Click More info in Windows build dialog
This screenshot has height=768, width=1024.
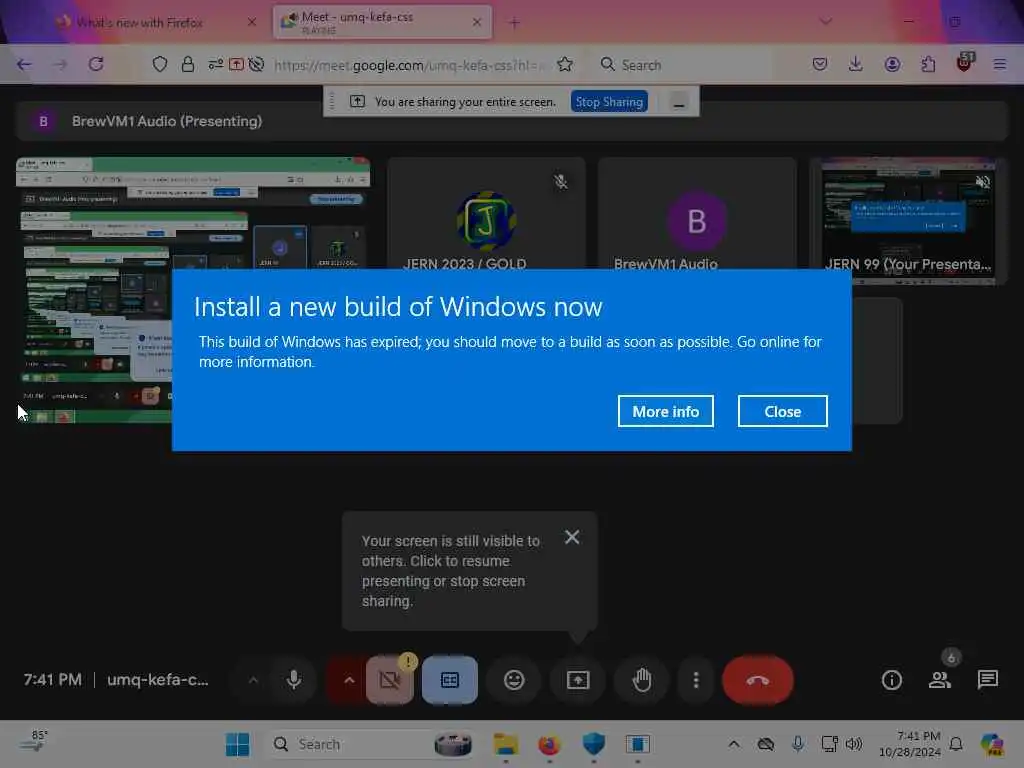click(x=665, y=411)
